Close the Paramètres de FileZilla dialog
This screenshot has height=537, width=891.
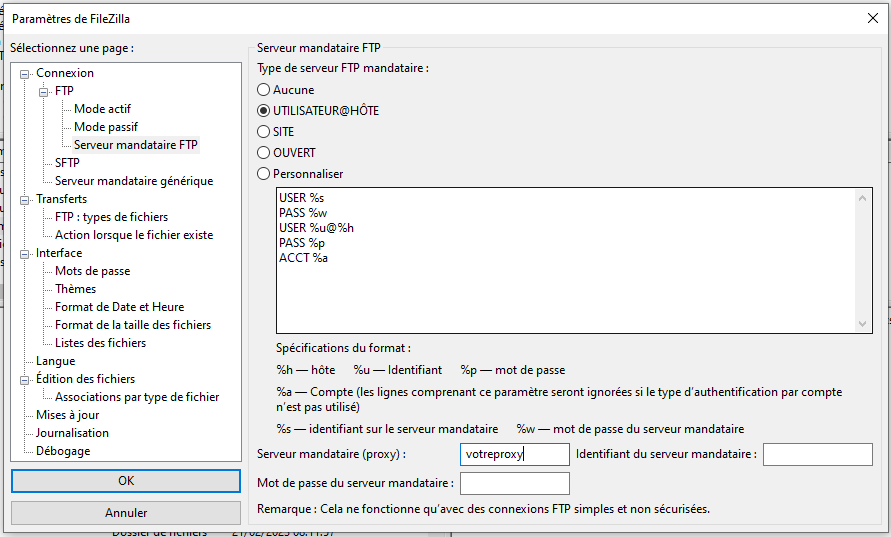[x=870, y=17]
